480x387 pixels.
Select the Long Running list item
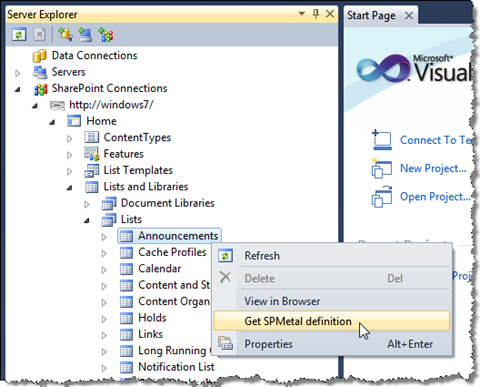point(175,351)
